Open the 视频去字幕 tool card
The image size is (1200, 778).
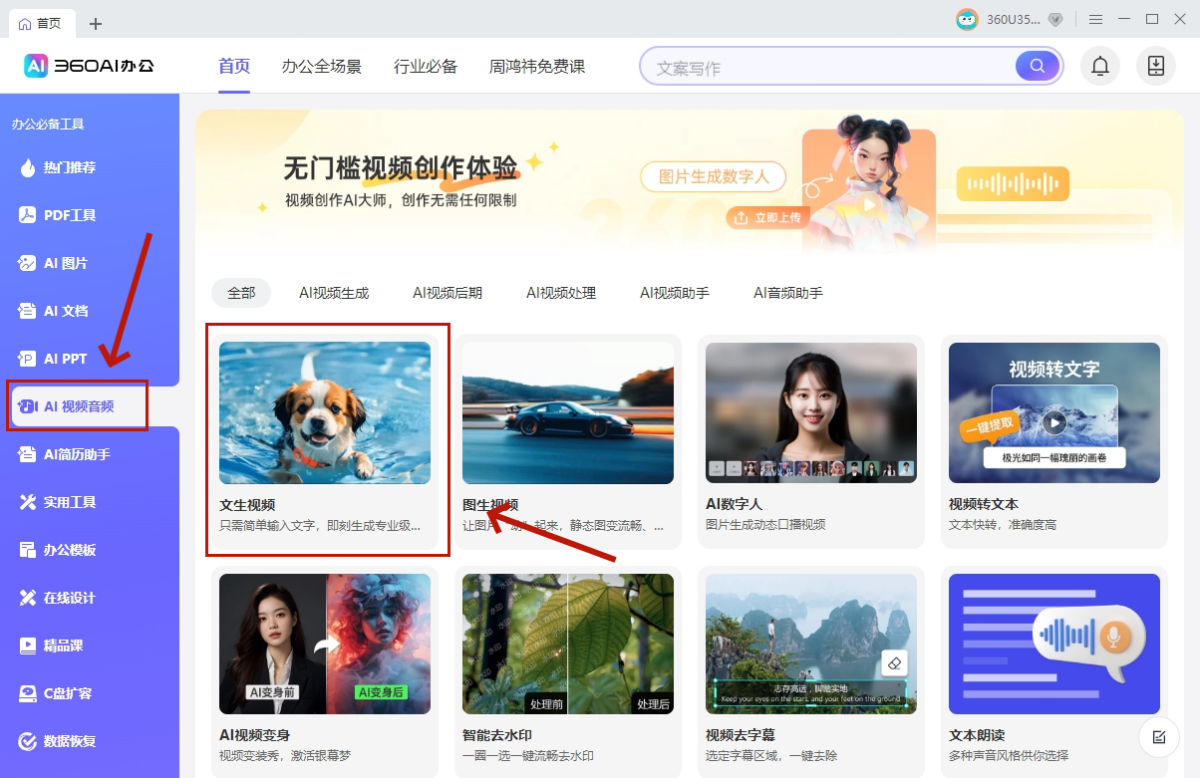pos(811,672)
